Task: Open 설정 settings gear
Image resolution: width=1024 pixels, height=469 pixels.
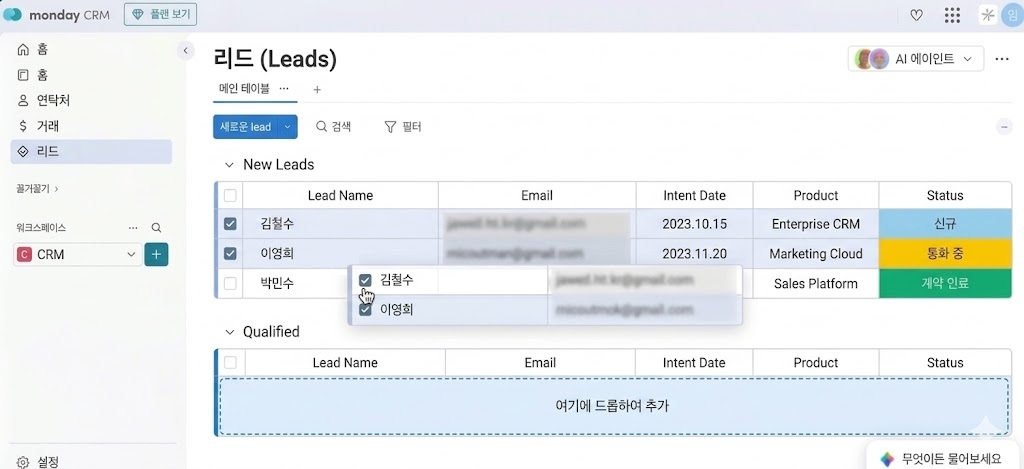Action: [23, 462]
